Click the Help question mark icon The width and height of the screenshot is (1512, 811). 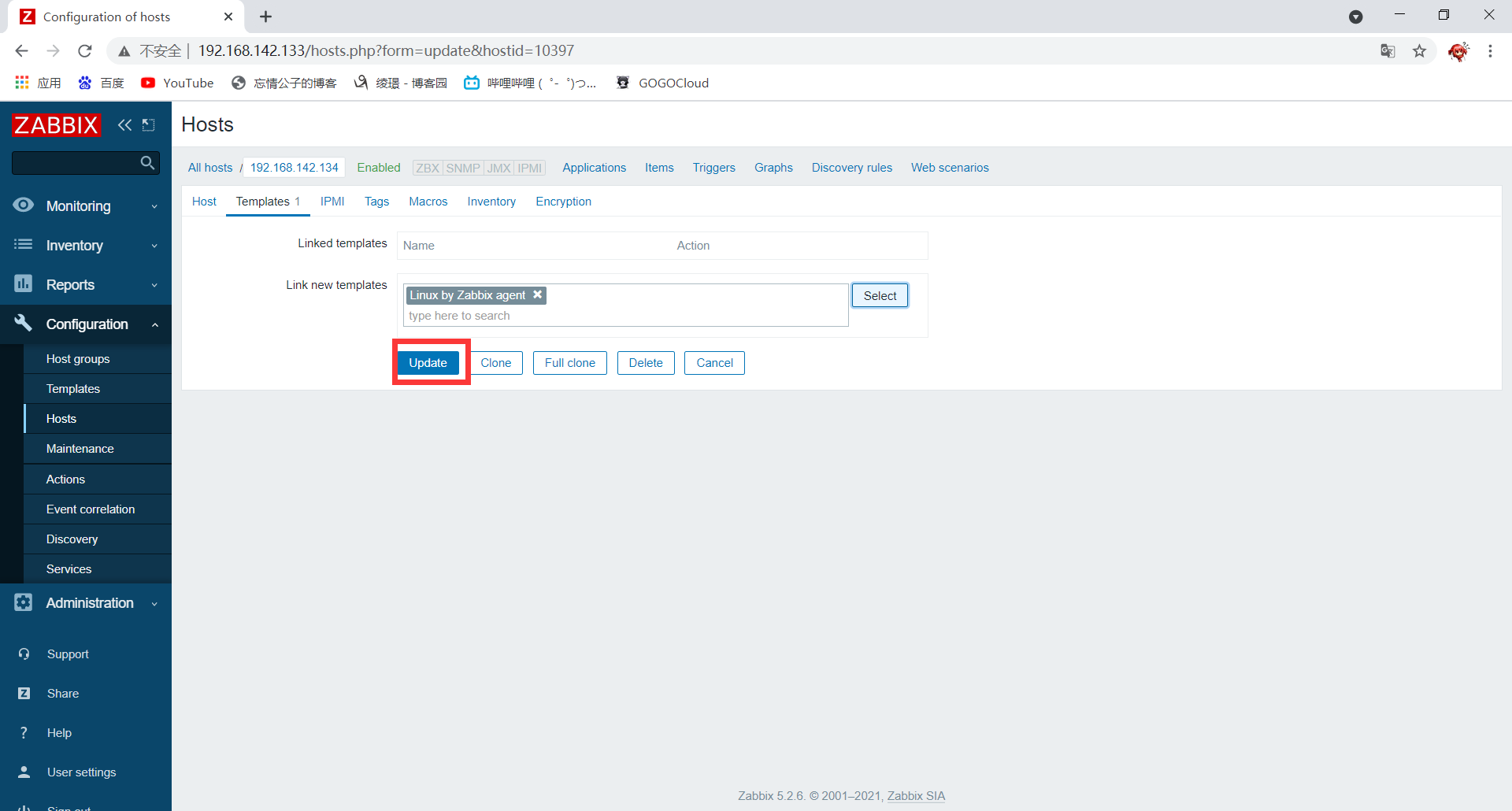(24, 732)
